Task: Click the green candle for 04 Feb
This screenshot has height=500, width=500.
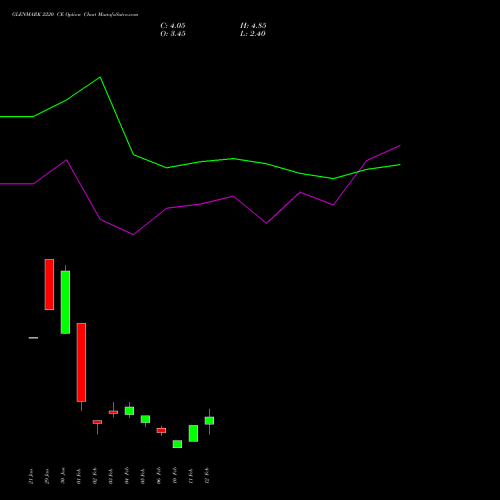Action: (129, 411)
